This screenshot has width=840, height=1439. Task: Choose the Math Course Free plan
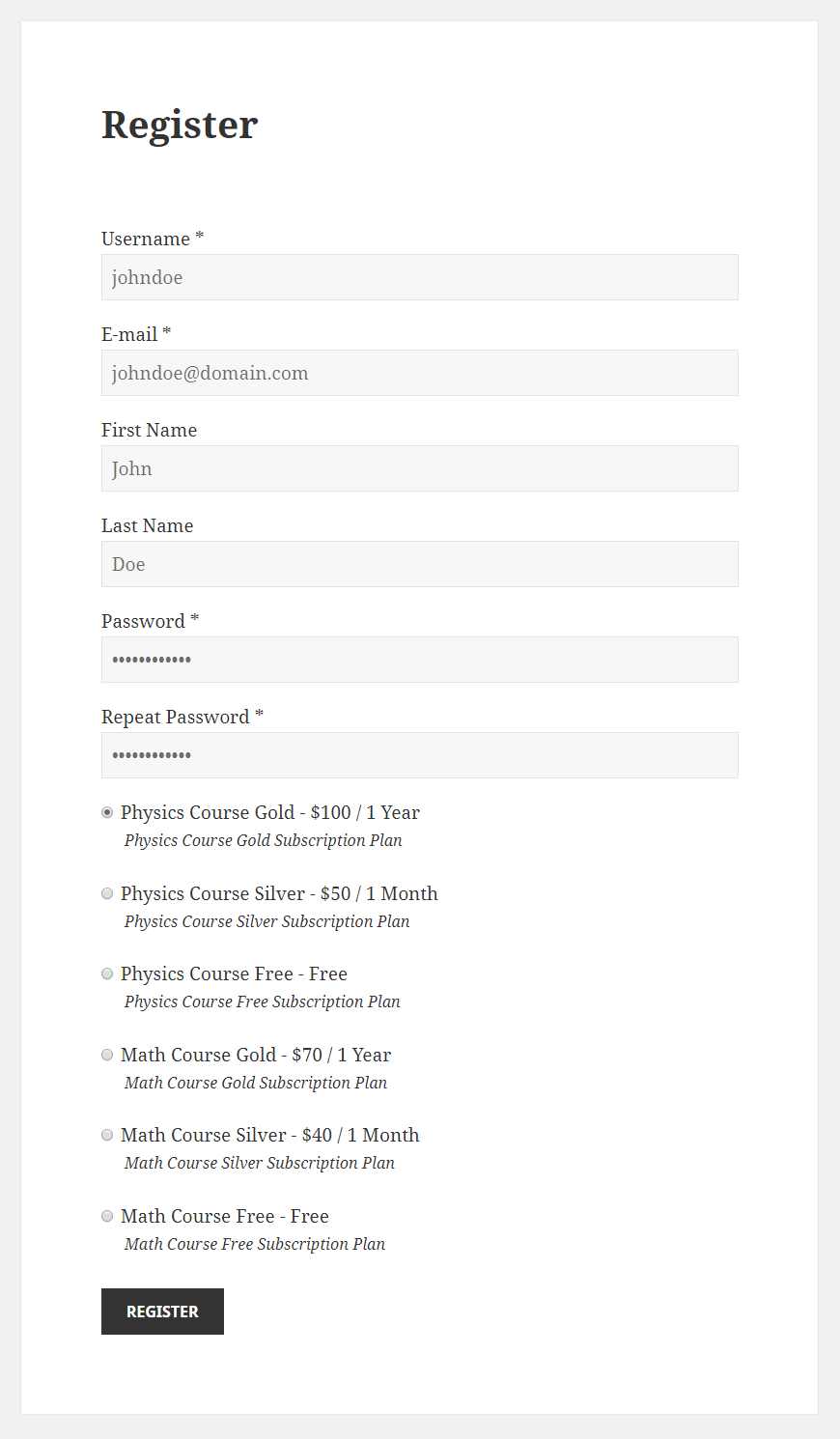[107, 1215]
